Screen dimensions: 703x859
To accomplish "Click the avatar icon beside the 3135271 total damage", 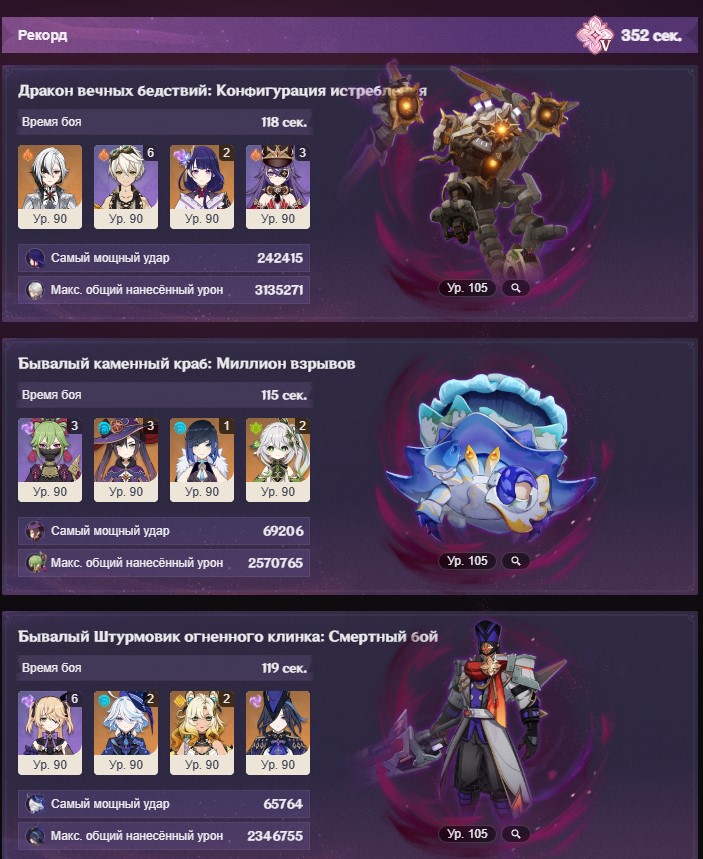I will click(35, 290).
